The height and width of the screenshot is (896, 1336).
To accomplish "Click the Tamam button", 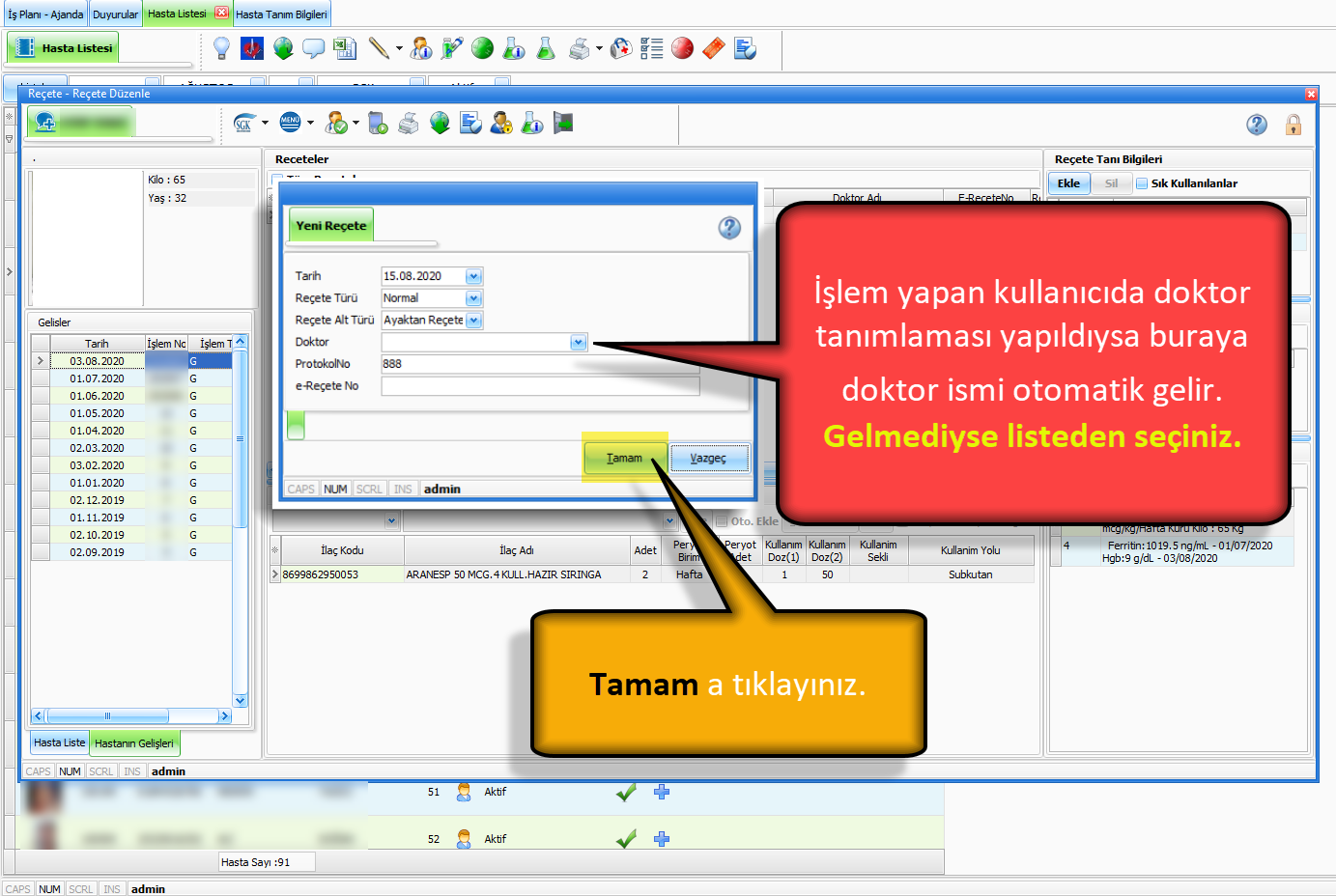I will point(625,458).
